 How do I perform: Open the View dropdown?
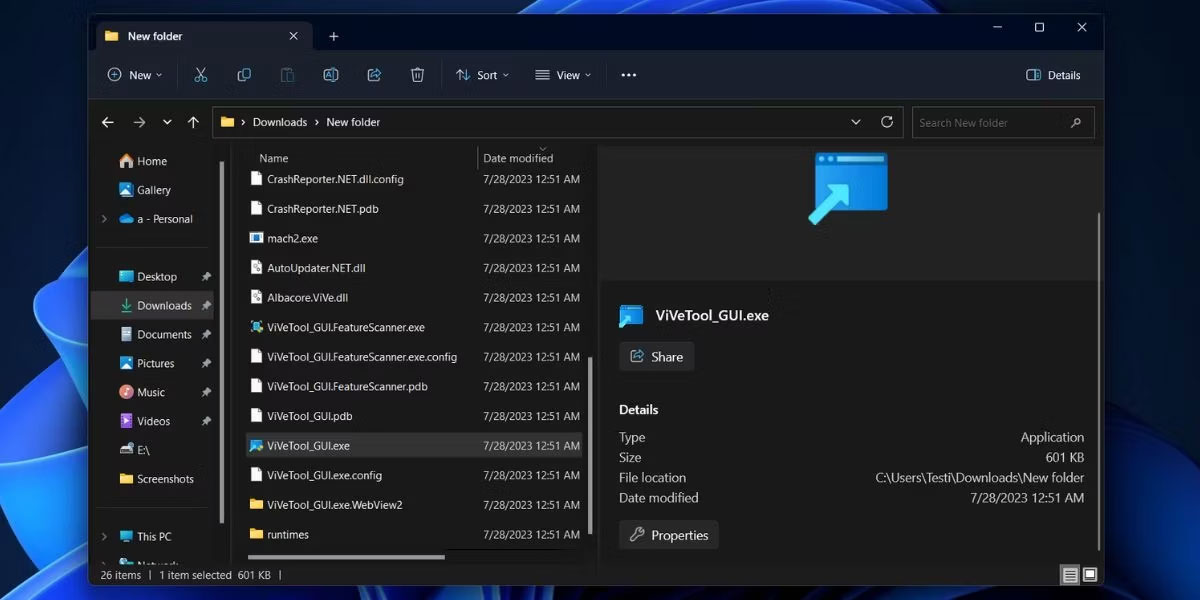563,75
